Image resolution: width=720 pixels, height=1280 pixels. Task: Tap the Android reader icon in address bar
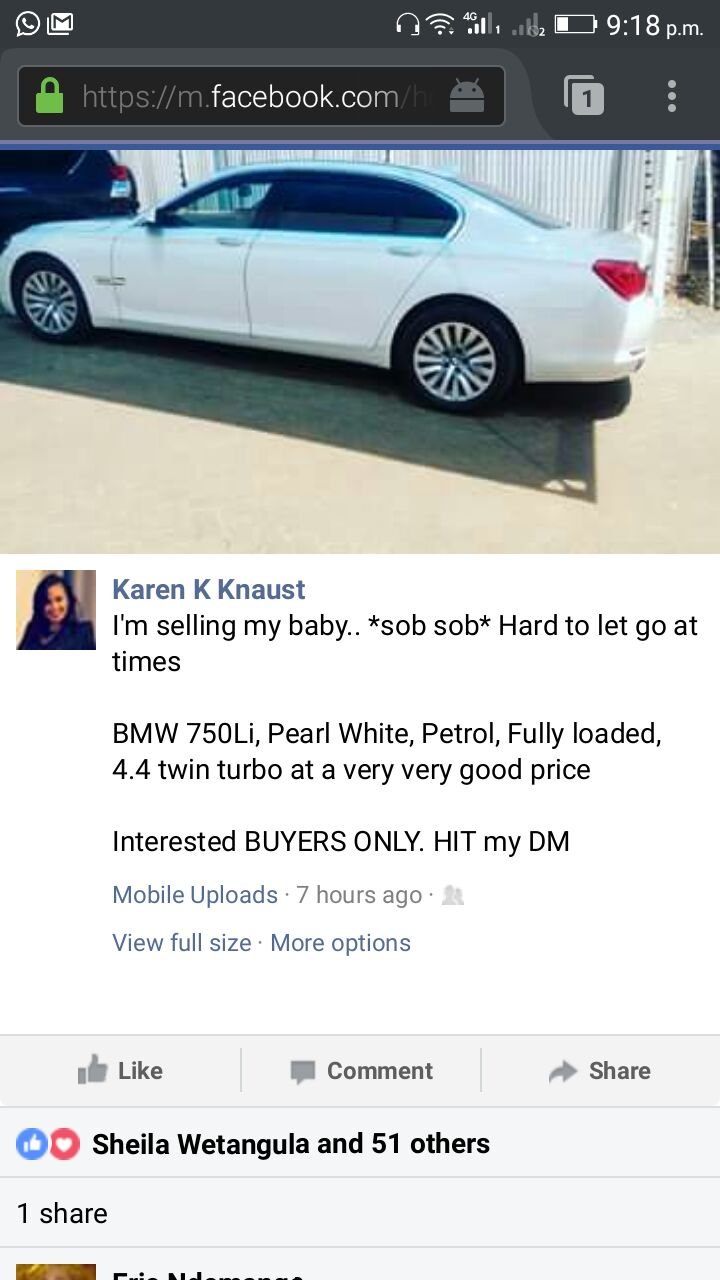click(x=467, y=96)
